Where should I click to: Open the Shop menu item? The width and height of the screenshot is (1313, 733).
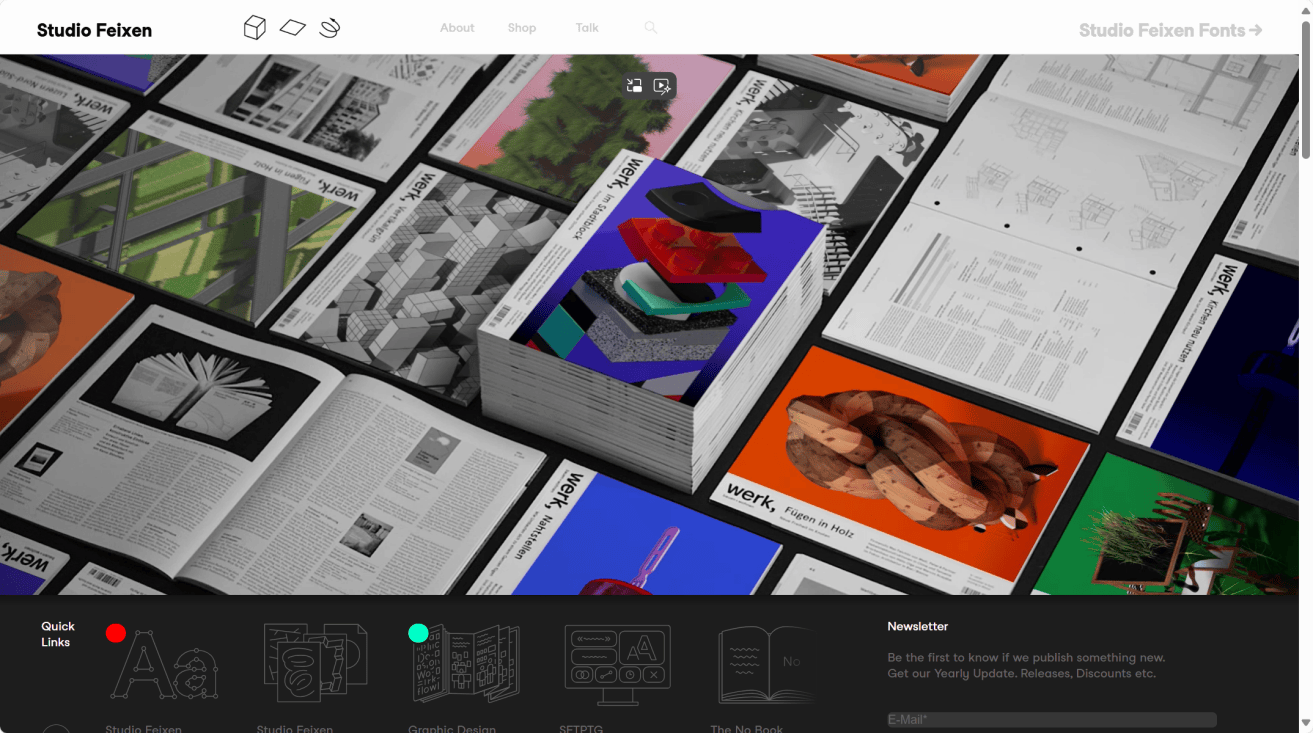(522, 28)
